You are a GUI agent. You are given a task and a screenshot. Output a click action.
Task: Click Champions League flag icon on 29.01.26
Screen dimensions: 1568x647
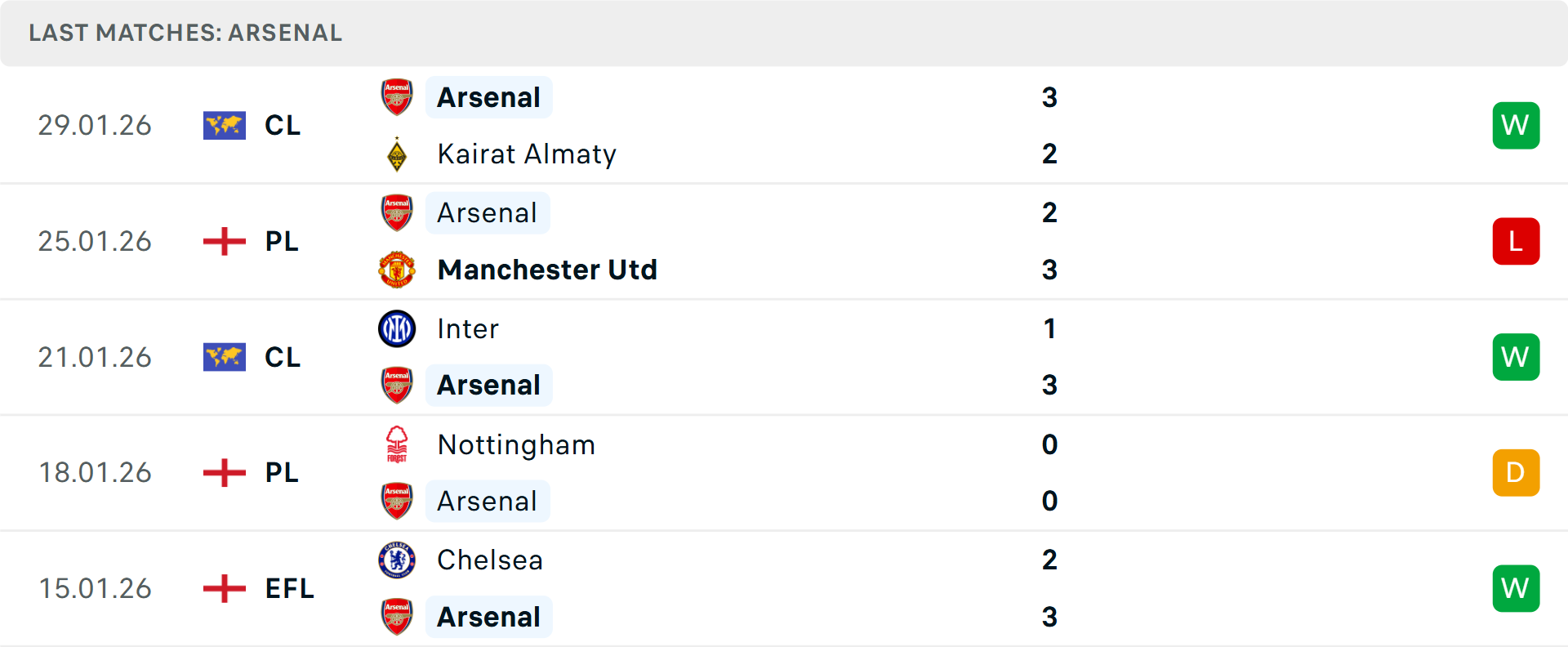pos(225,126)
